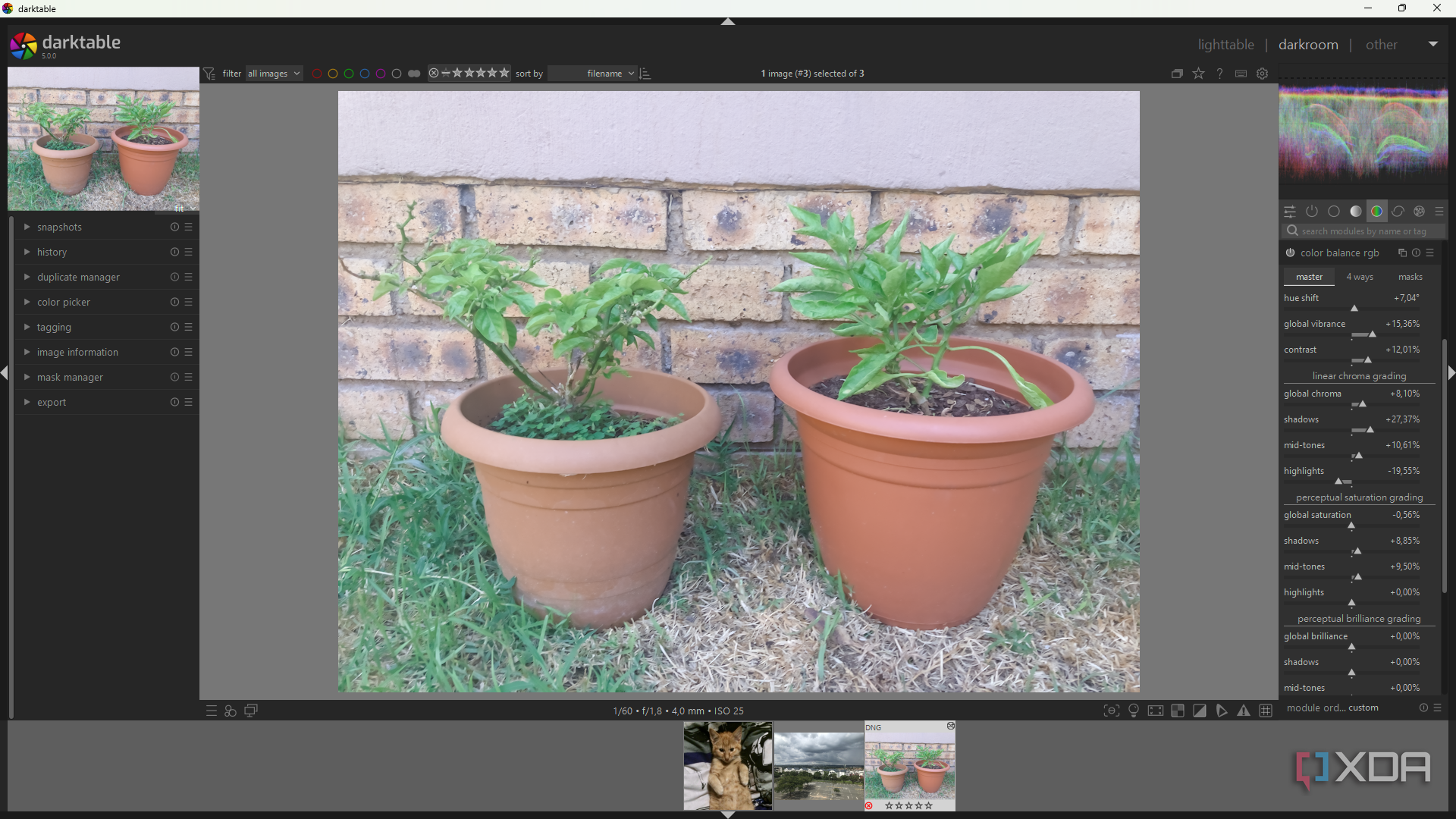Open global preferences gear icon
This screenshot has height=819, width=1456.
(x=1263, y=74)
